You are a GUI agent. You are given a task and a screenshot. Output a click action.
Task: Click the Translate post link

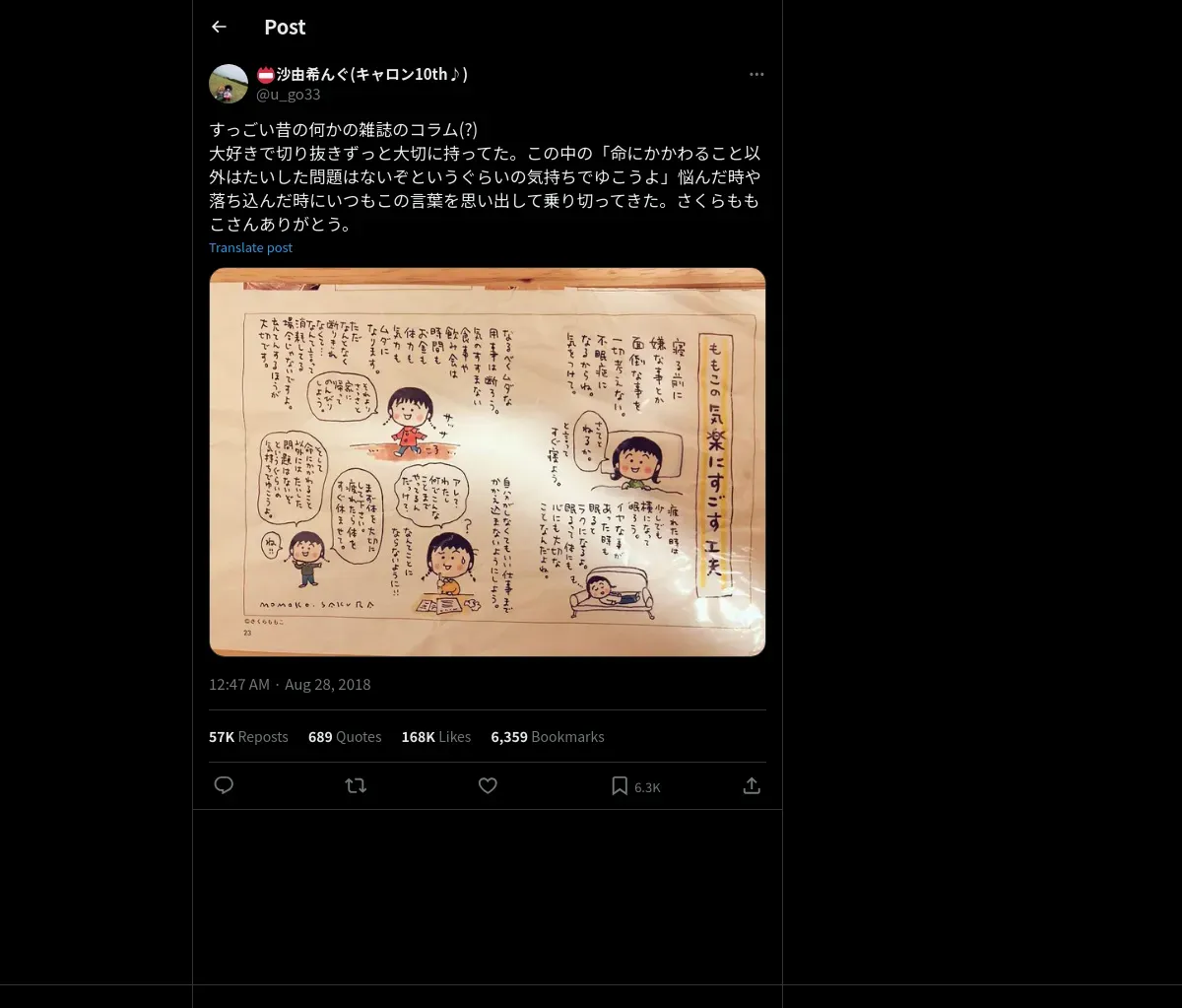pos(250,247)
